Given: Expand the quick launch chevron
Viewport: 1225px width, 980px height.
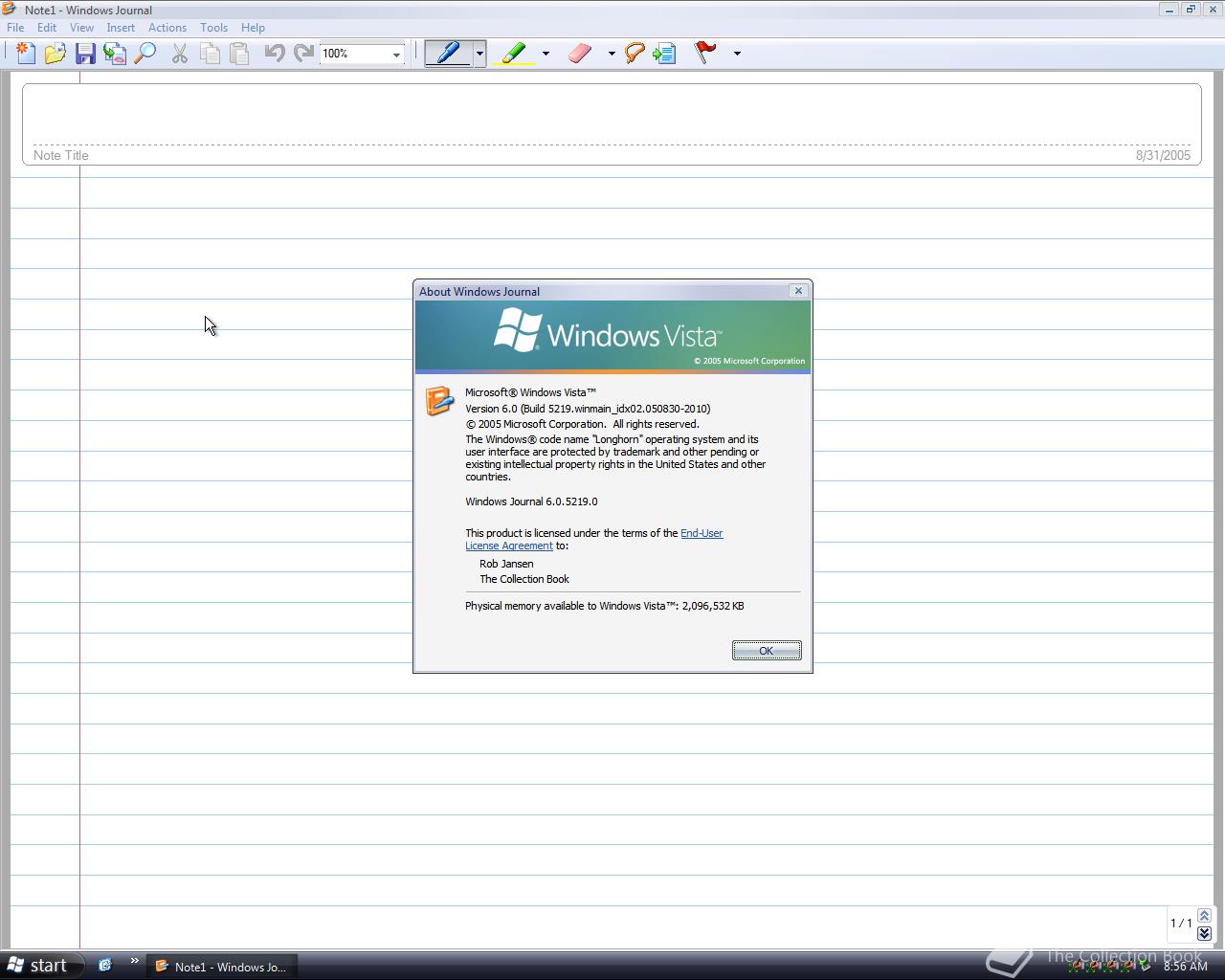Looking at the screenshot, I should click(134, 962).
